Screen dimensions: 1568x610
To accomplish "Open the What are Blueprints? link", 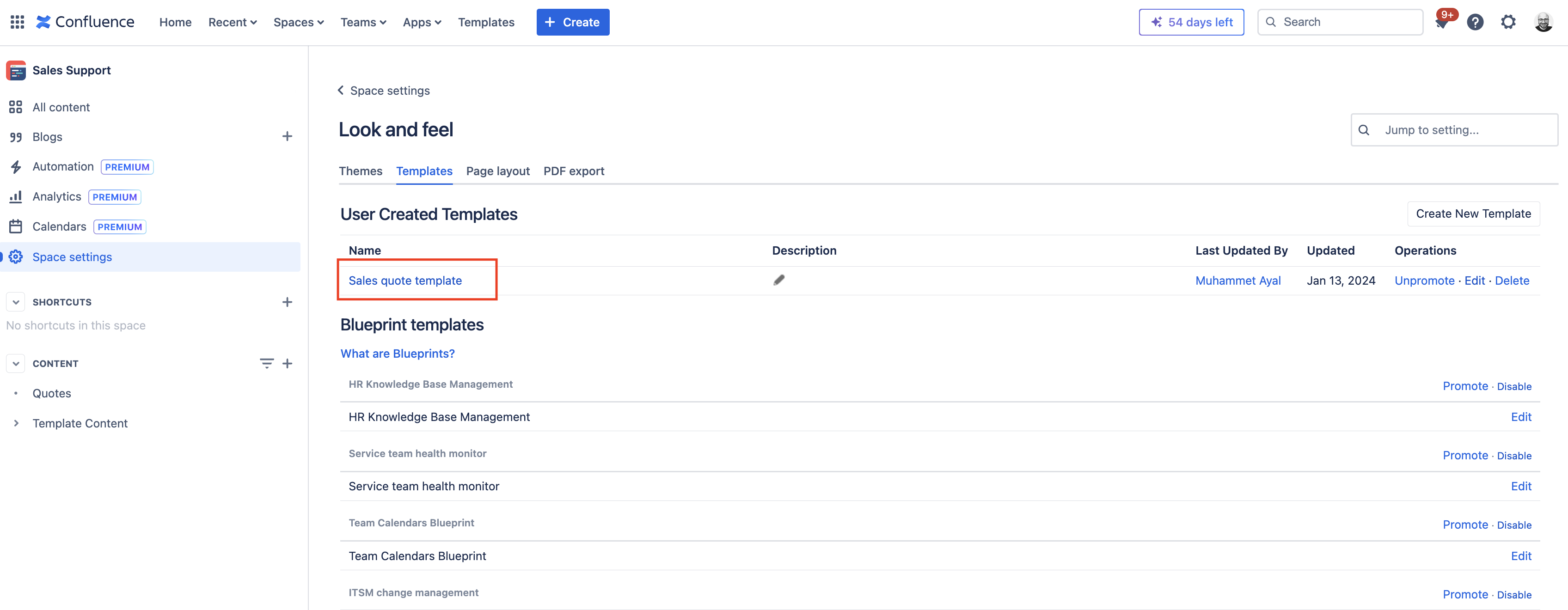I will [398, 354].
